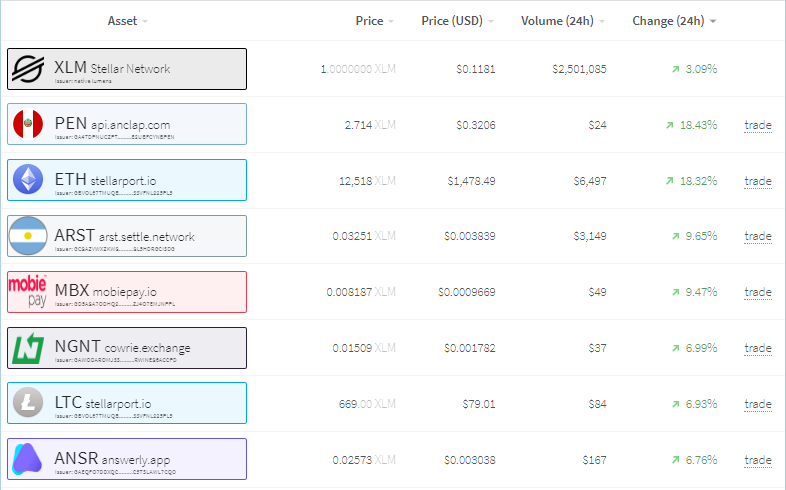Click the $0.1181 USD price
Image resolution: width=786 pixels, height=490 pixels.
pyautogui.click(x=476, y=69)
